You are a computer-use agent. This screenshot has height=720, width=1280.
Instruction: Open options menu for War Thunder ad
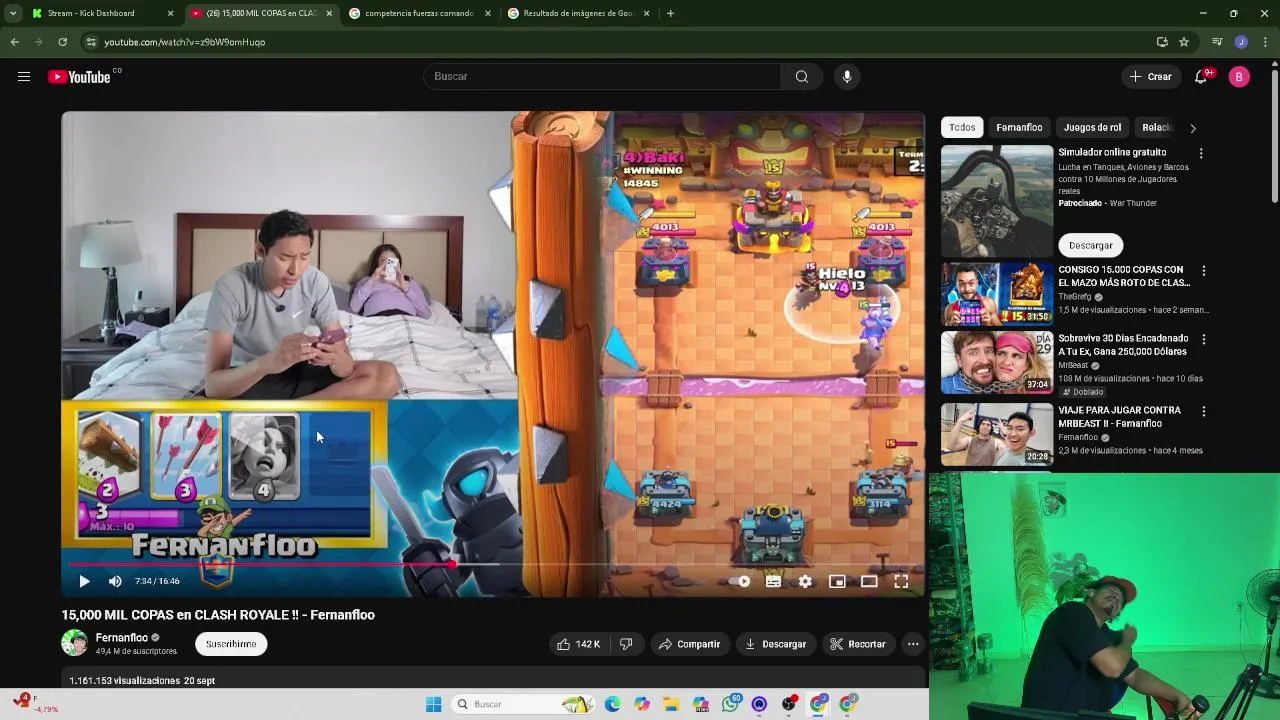(1201, 153)
